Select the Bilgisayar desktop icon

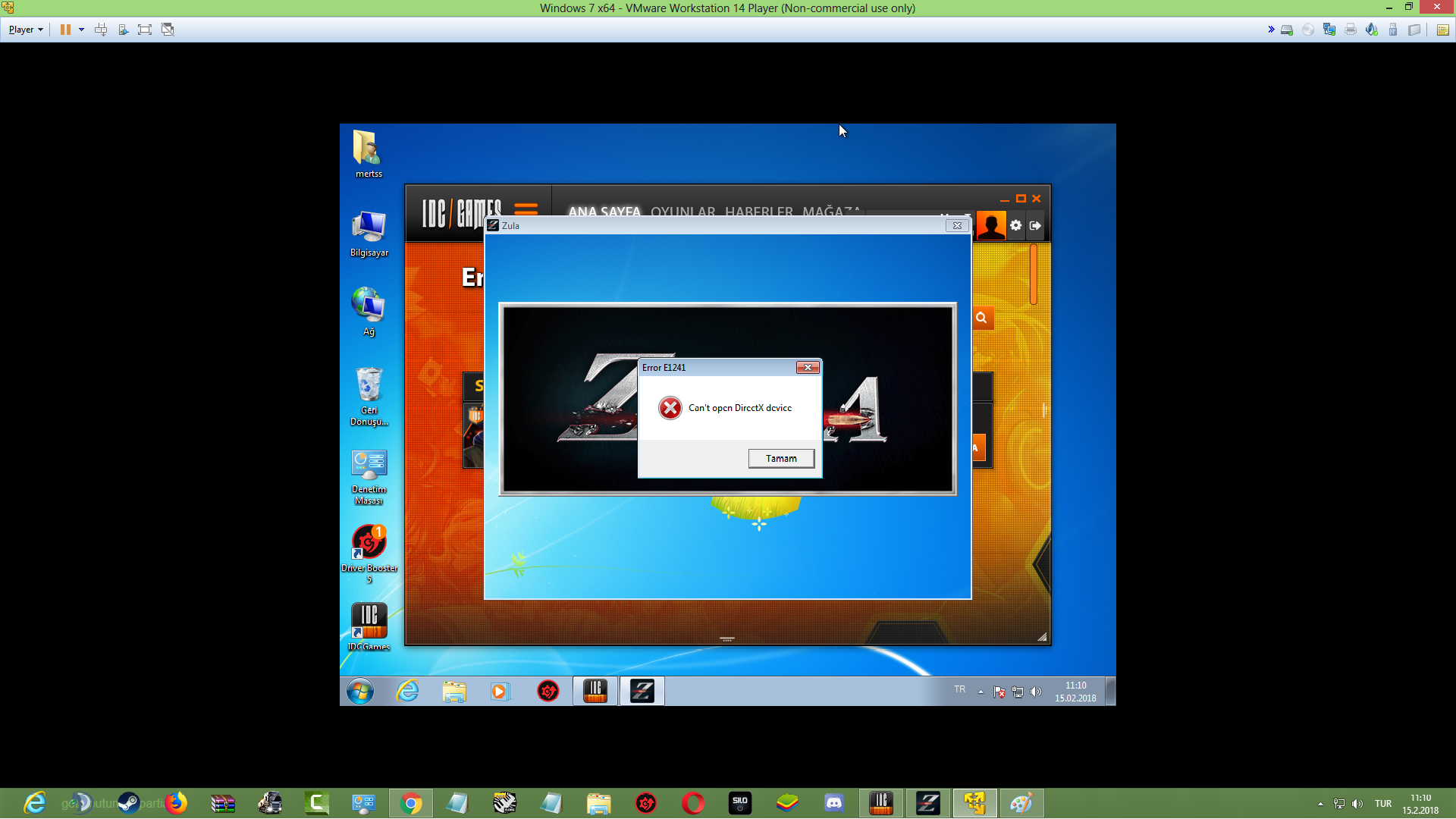click(369, 234)
